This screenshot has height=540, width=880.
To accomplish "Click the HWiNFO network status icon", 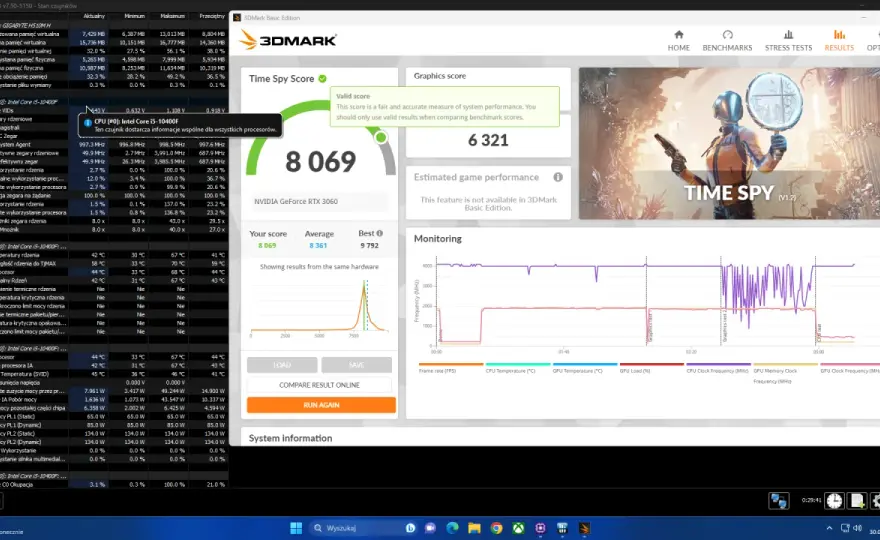I will pyautogui.click(x=778, y=501).
